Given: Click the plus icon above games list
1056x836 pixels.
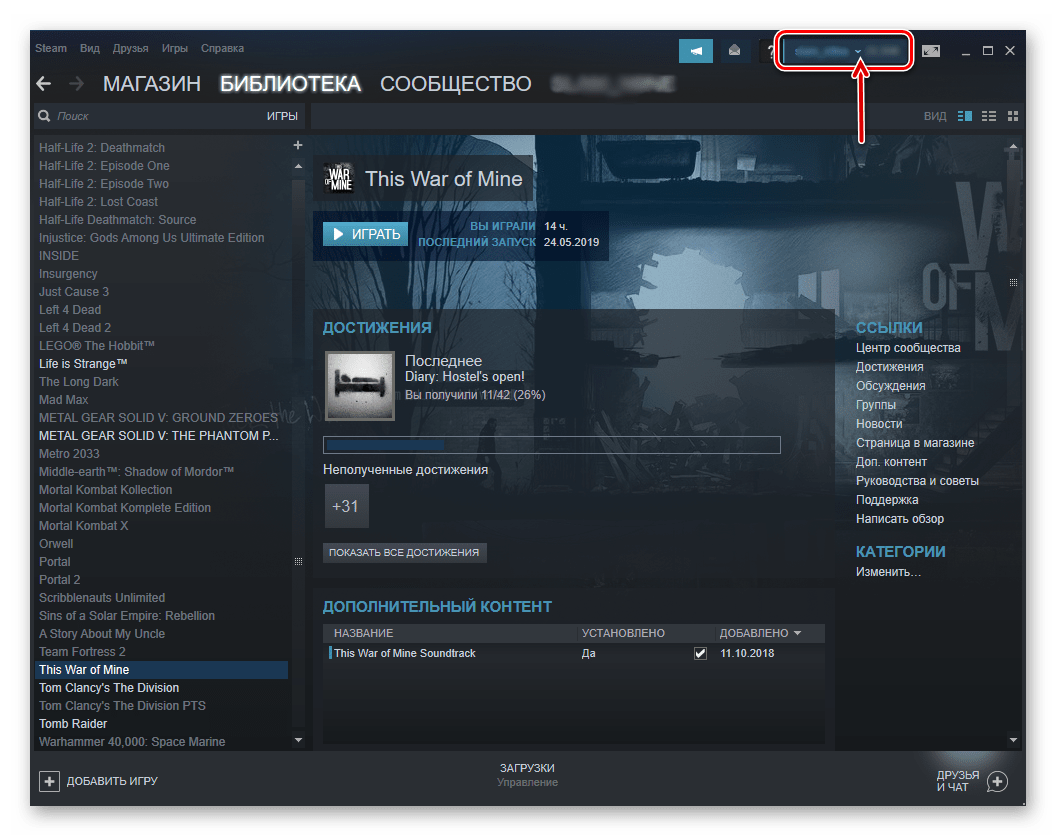Looking at the screenshot, I should click(x=297, y=146).
